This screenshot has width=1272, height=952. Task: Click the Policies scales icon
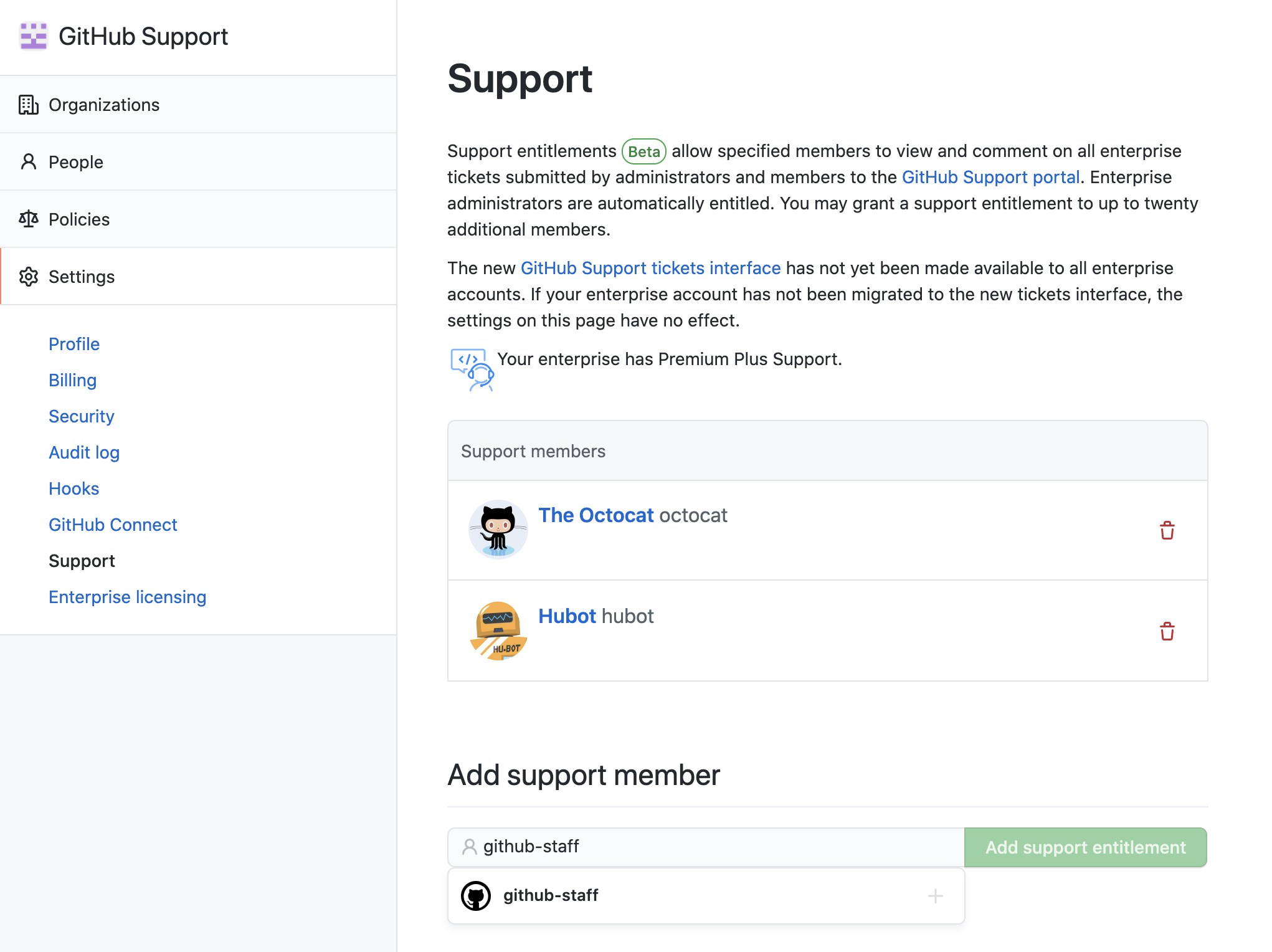[28, 219]
